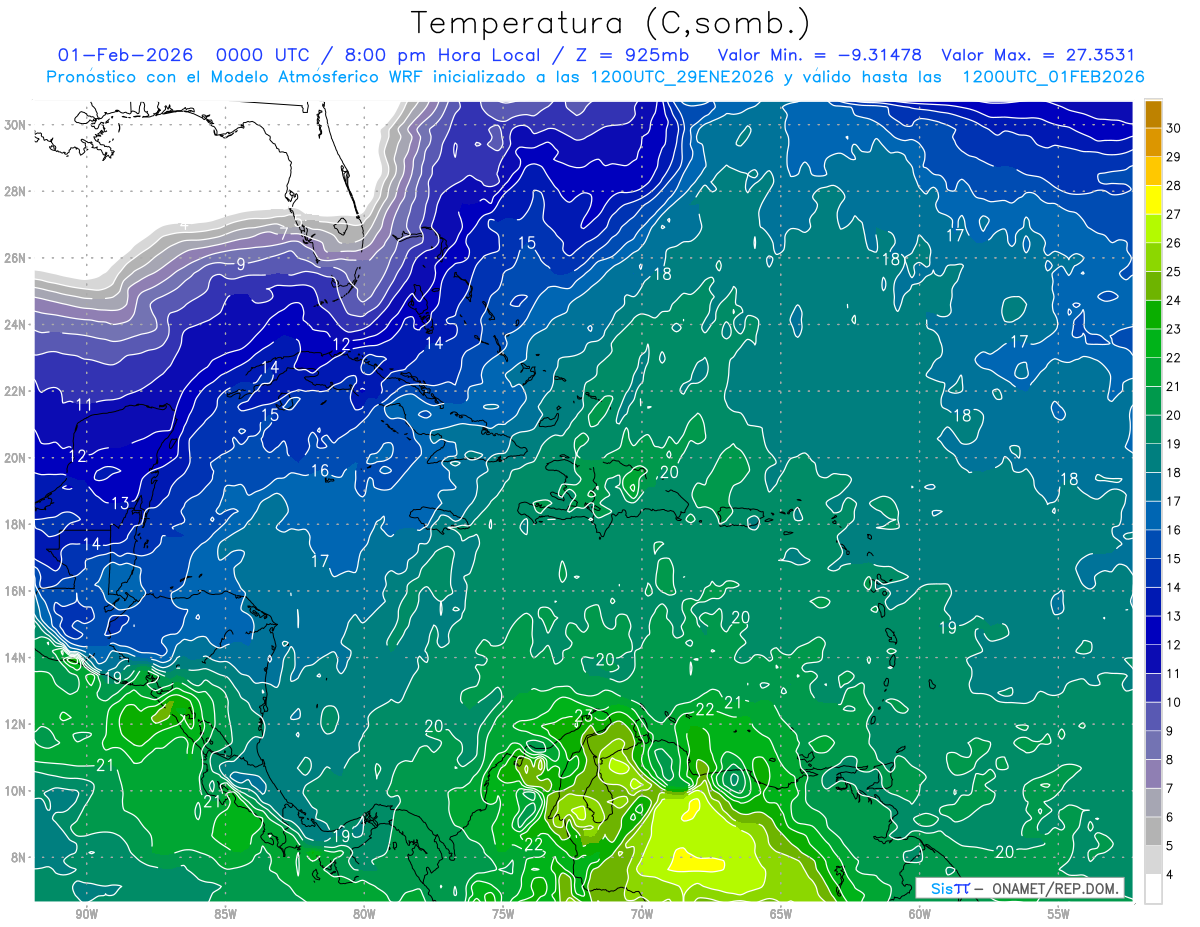Click the '18N' latitude axis label
Screen dimensions: 1200x927
coord(16,524)
